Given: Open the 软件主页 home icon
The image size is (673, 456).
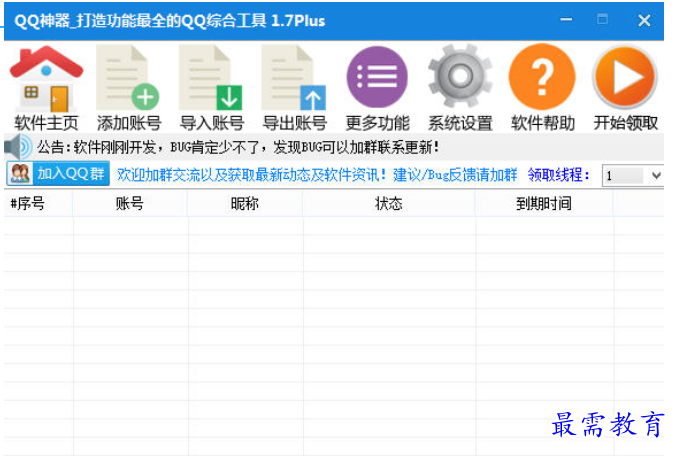Looking at the screenshot, I should click(x=46, y=88).
